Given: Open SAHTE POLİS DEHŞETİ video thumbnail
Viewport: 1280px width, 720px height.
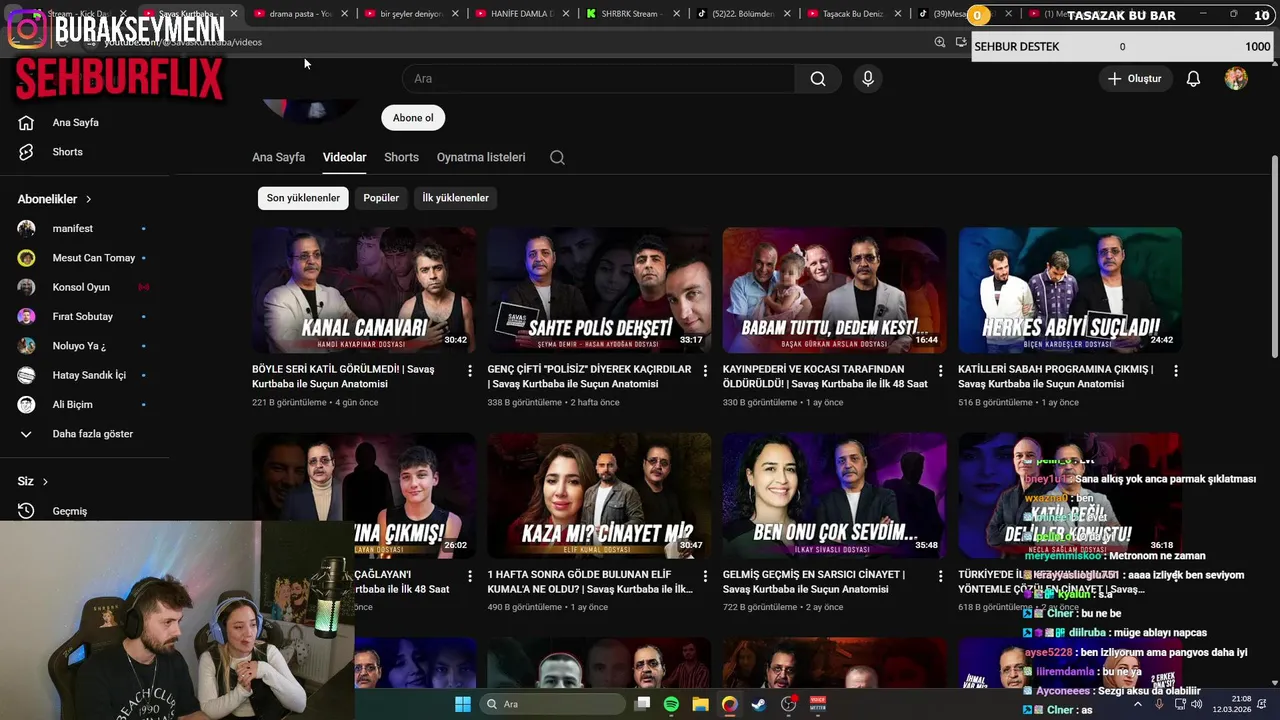Looking at the screenshot, I should point(599,290).
